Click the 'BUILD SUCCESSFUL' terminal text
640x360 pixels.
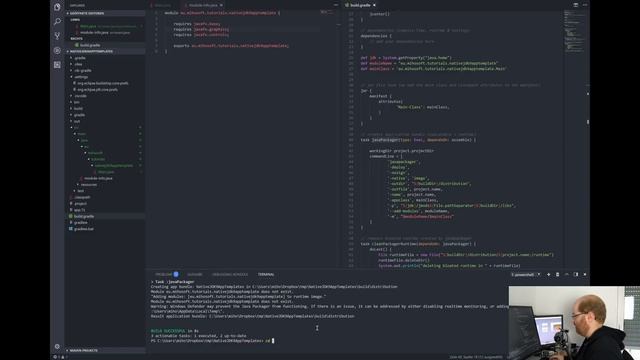(x=168, y=331)
